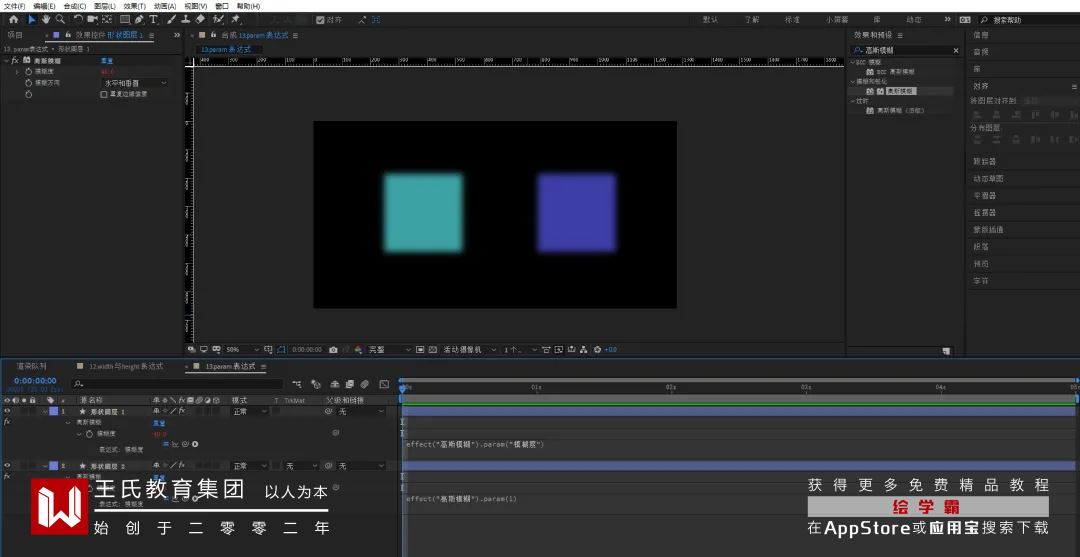Viewport: 1080px width, 557px height.
Task: Open the 完整 resolution dropdown
Action: (x=390, y=350)
